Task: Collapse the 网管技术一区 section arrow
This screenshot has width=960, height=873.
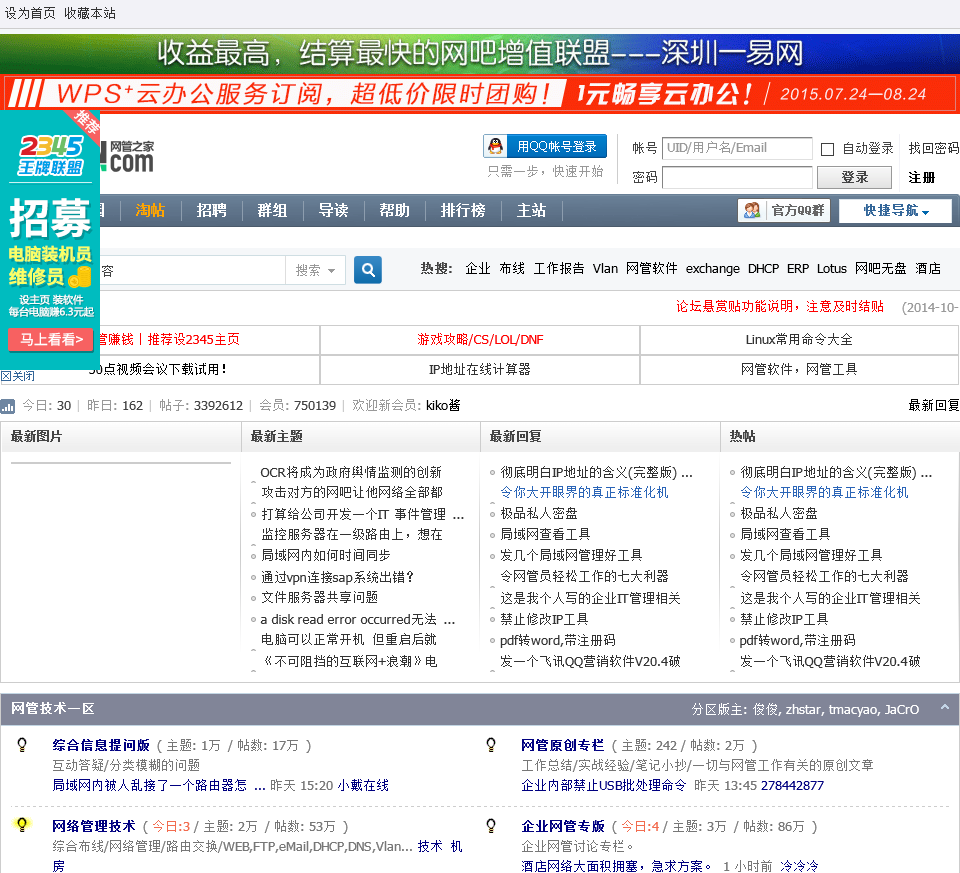Action: (945, 707)
